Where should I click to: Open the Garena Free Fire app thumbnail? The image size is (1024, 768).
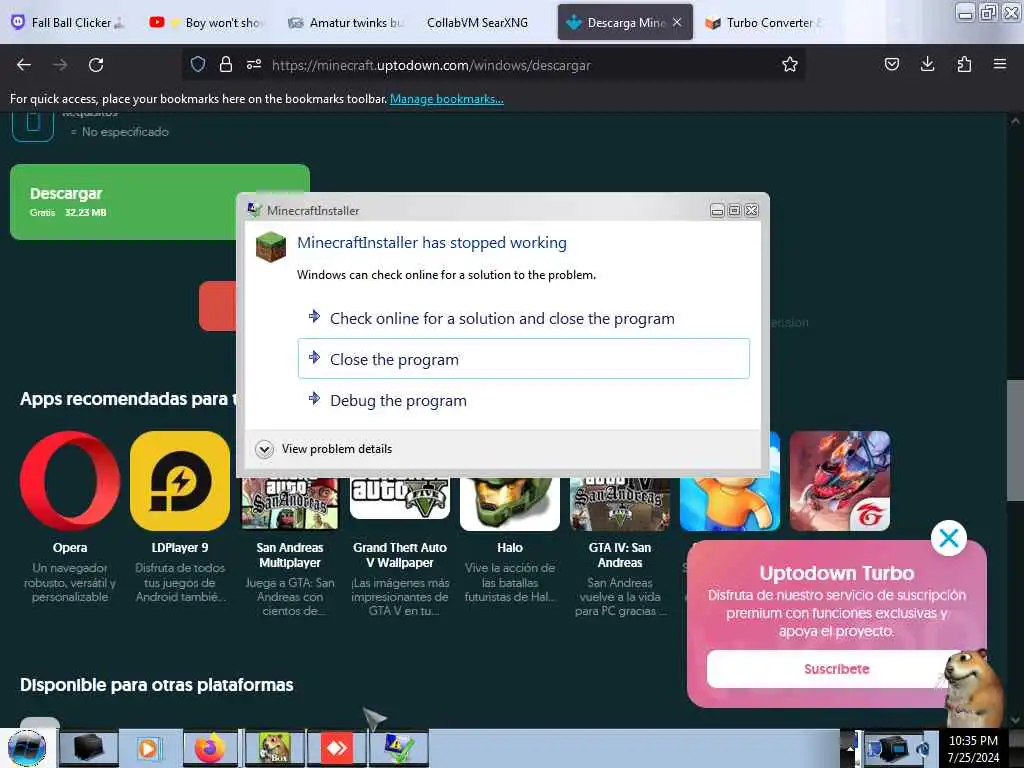click(x=840, y=480)
